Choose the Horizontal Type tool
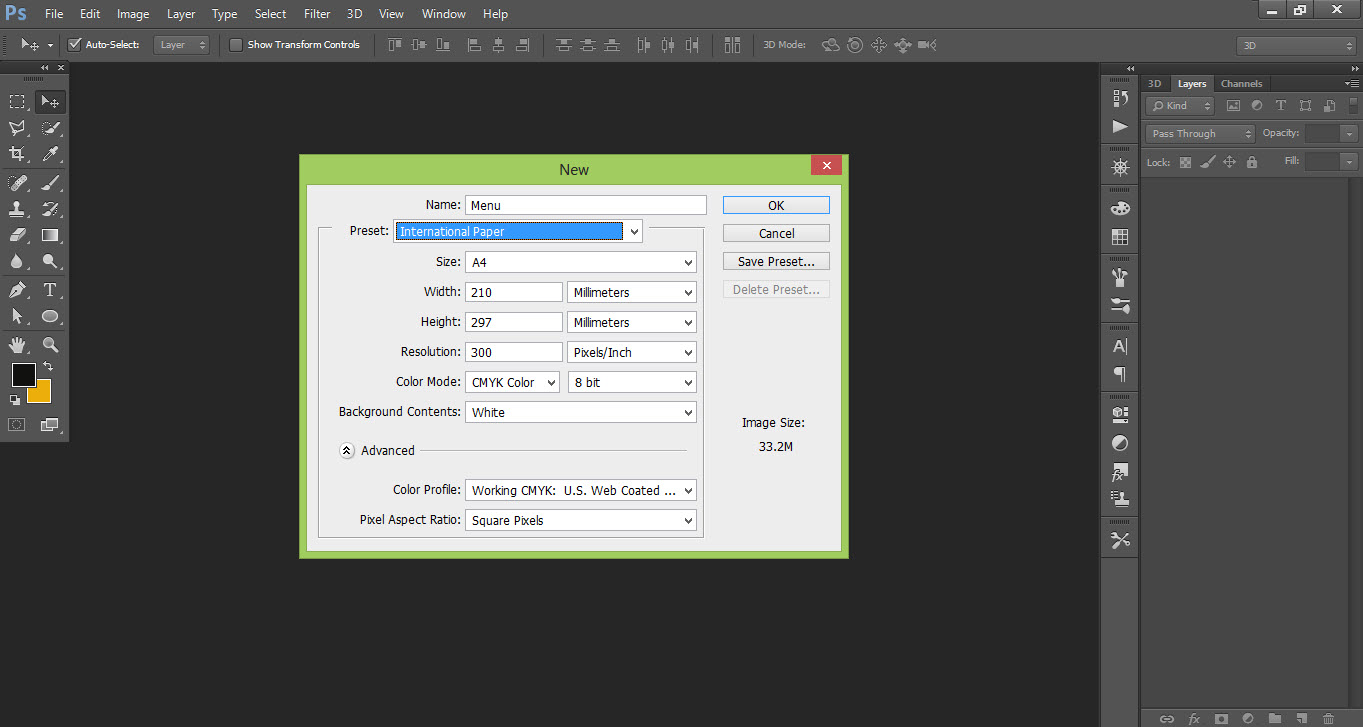This screenshot has width=1363, height=727. (x=49, y=289)
